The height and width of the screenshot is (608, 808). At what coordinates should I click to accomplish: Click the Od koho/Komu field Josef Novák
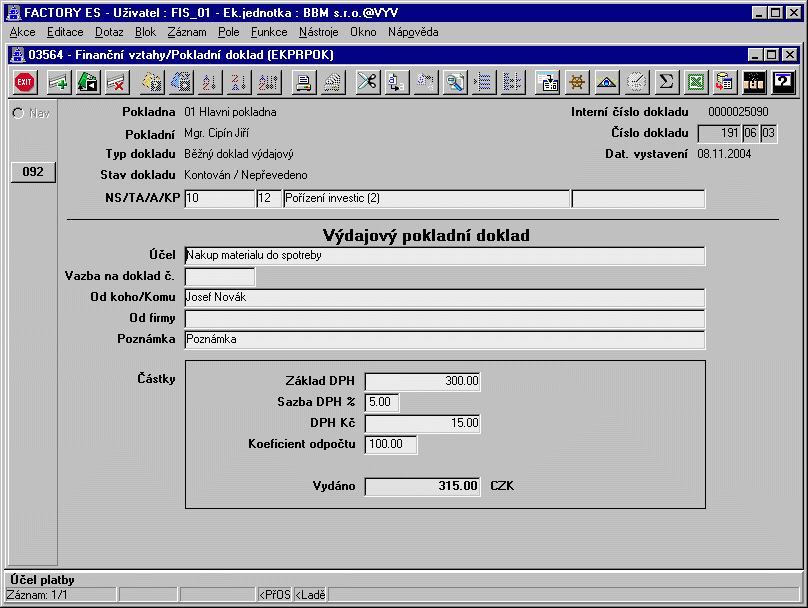coord(445,298)
